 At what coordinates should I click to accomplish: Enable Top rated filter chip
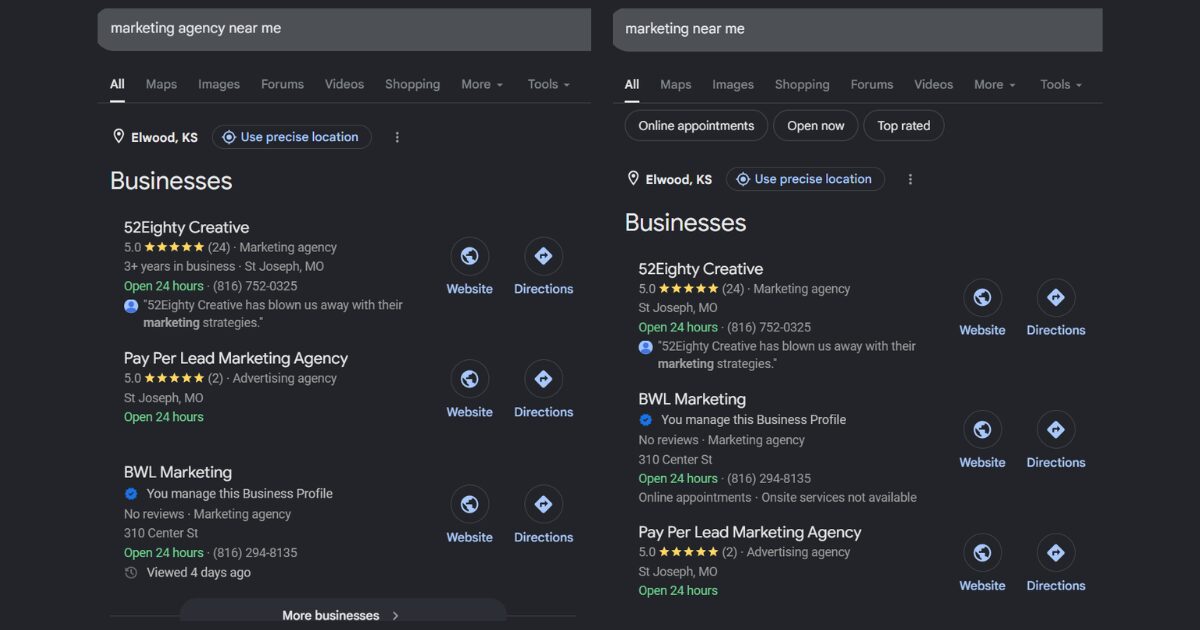904,126
